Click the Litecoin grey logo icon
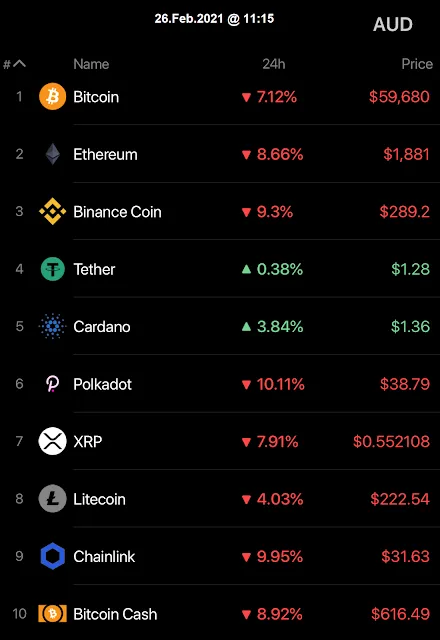The image size is (440, 640). 52,498
